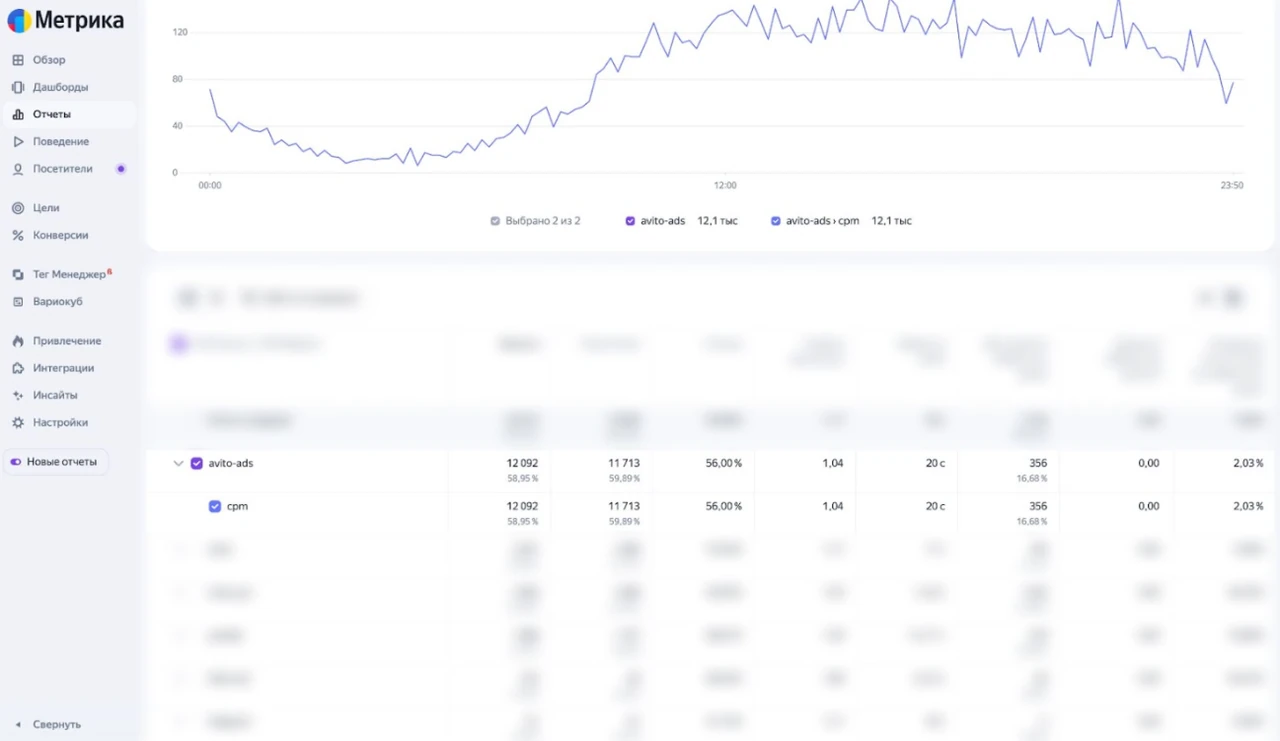
Task: Collapse the avito-ads tree row
Action: (x=178, y=463)
